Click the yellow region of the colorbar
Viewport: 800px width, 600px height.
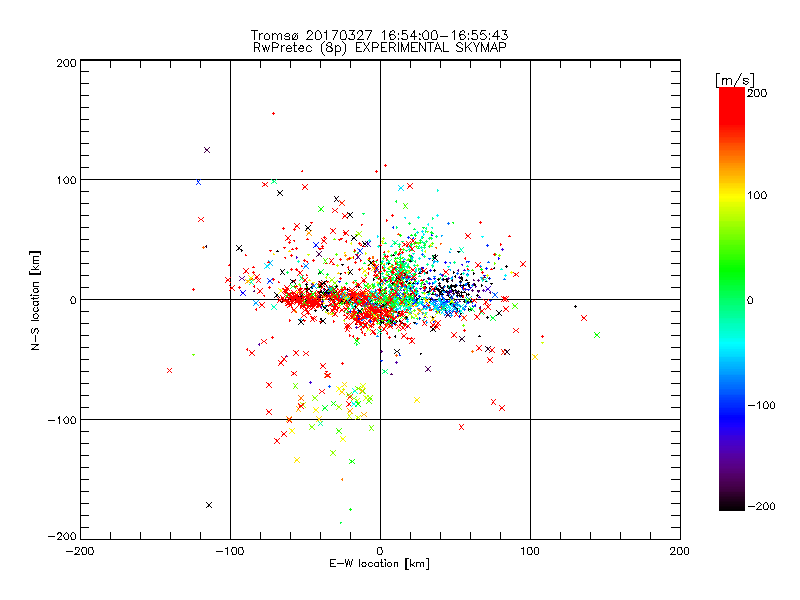tap(732, 196)
